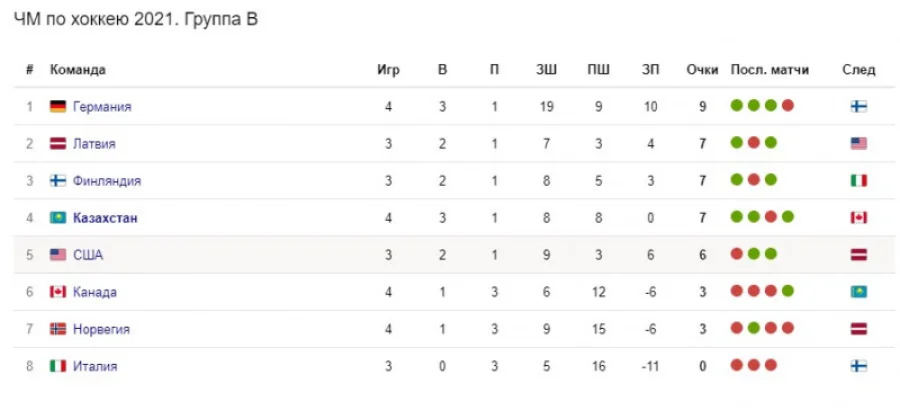The height and width of the screenshot is (409, 900).
Task: Click the Посл. матчи column header
Action: (x=770, y=70)
